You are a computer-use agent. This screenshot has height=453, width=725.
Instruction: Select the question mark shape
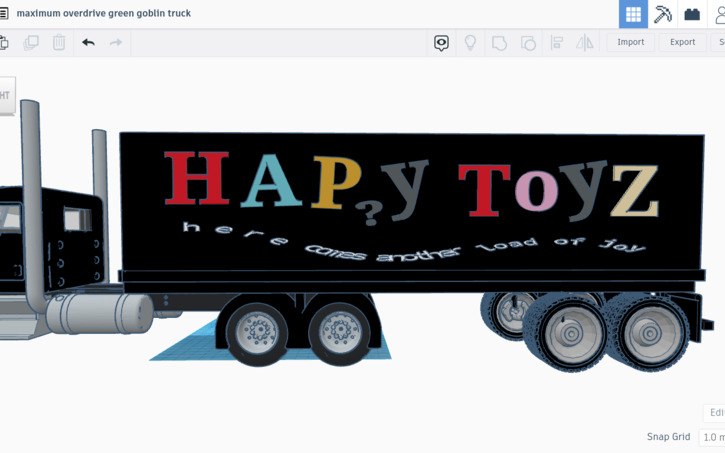pos(369,214)
